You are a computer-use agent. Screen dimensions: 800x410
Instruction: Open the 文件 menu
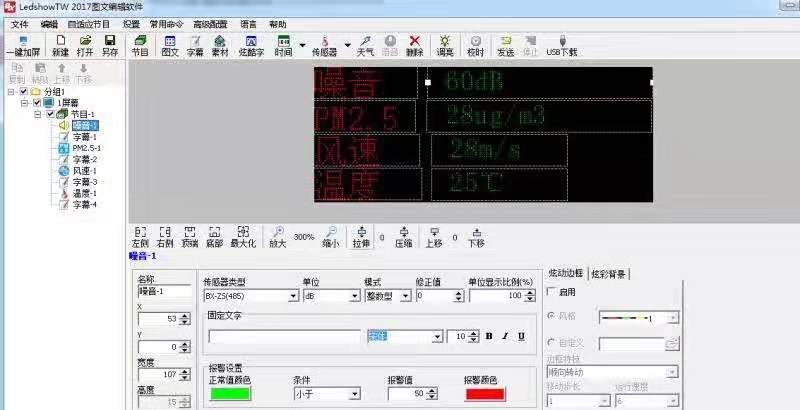point(19,24)
